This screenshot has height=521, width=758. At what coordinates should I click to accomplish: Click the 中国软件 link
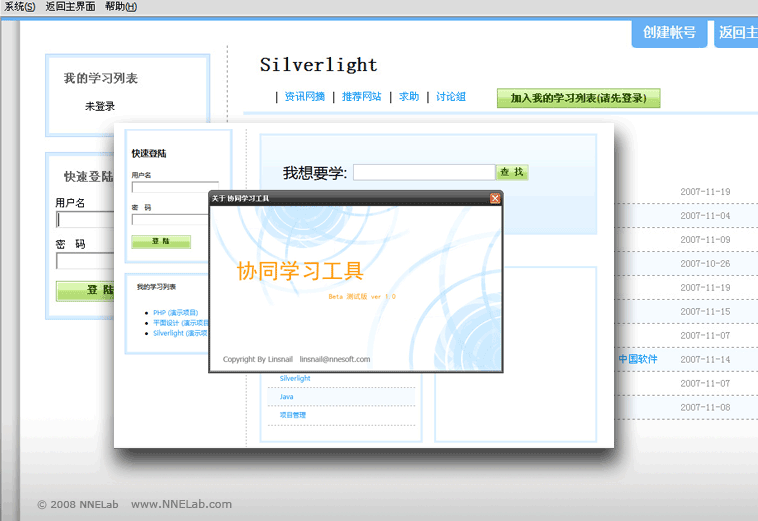click(x=638, y=359)
